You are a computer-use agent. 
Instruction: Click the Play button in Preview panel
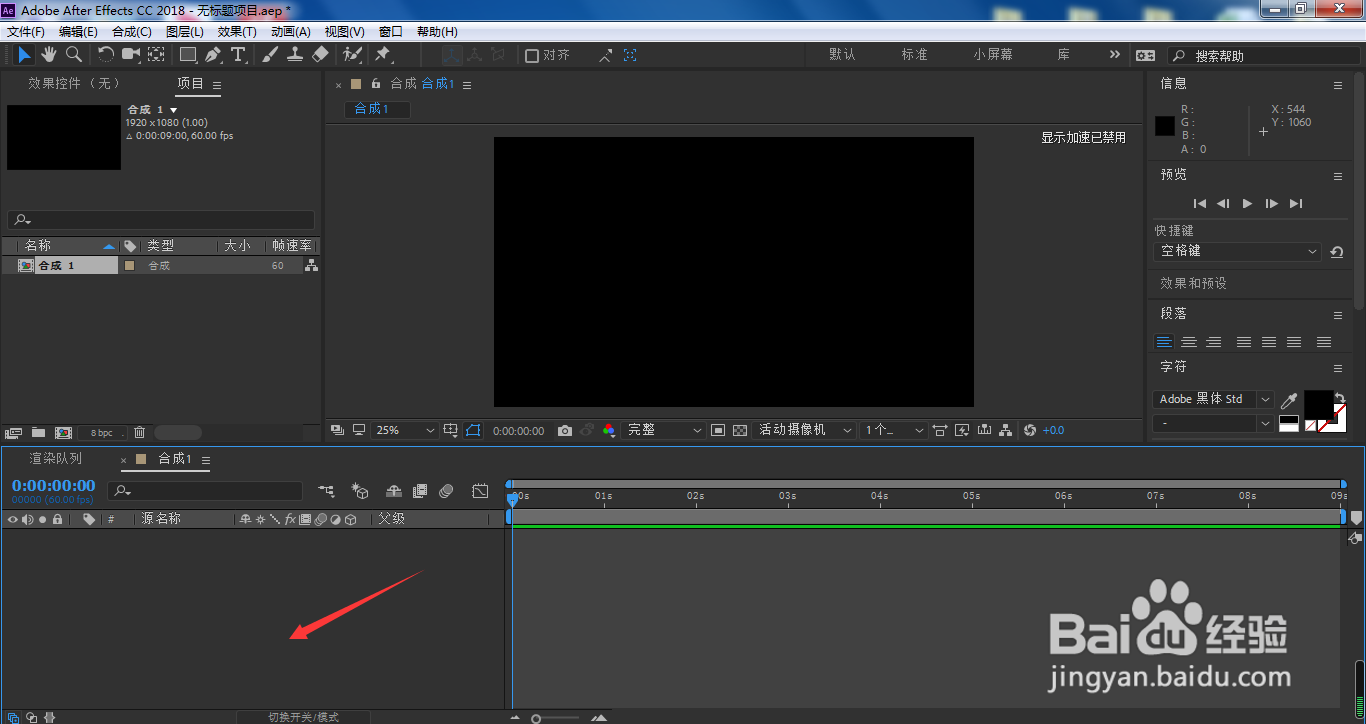(1247, 203)
